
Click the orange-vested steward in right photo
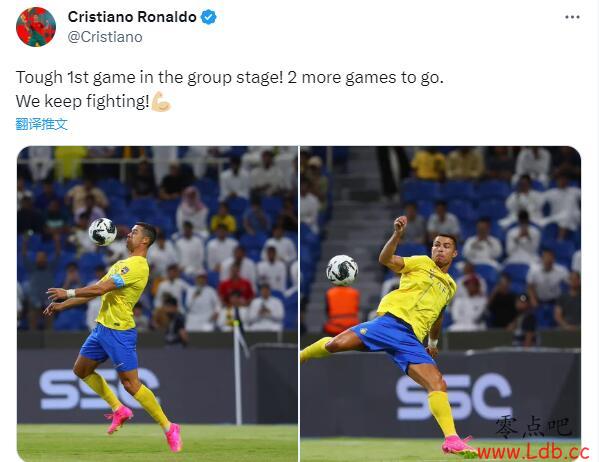pyautogui.click(x=342, y=310)
